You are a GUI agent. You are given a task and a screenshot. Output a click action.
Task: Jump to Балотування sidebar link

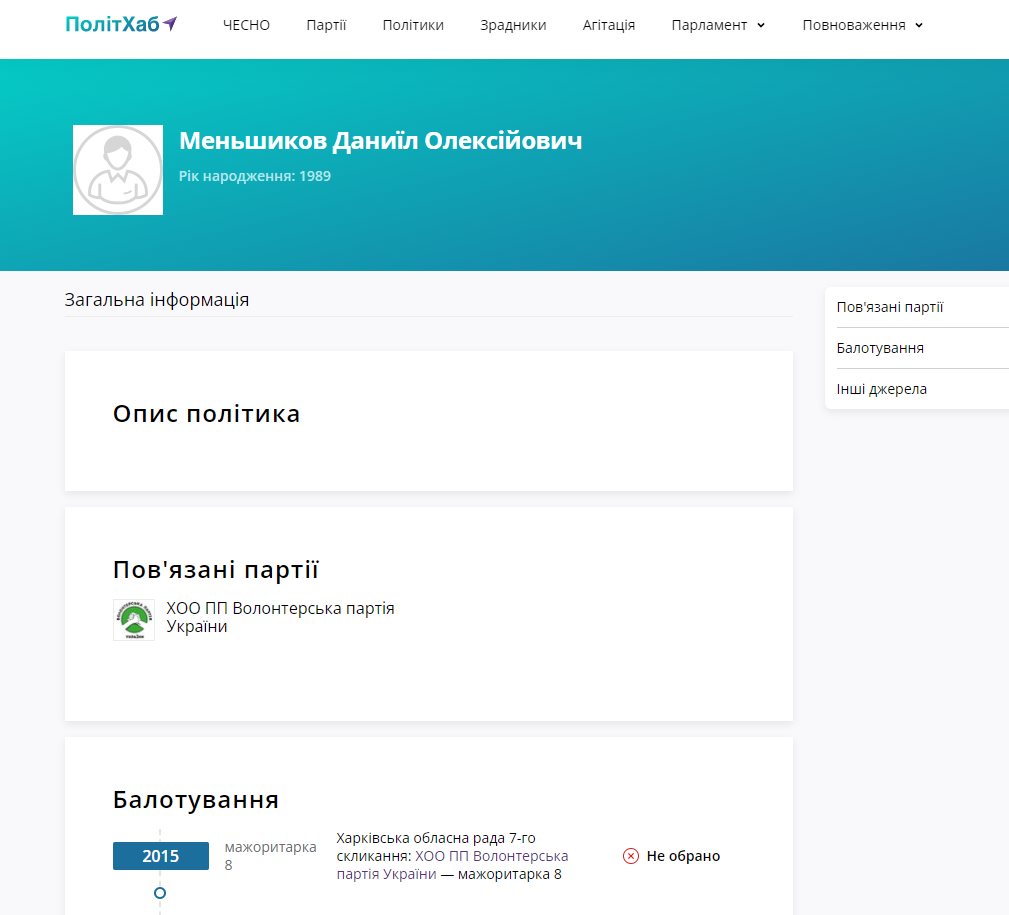880,348
